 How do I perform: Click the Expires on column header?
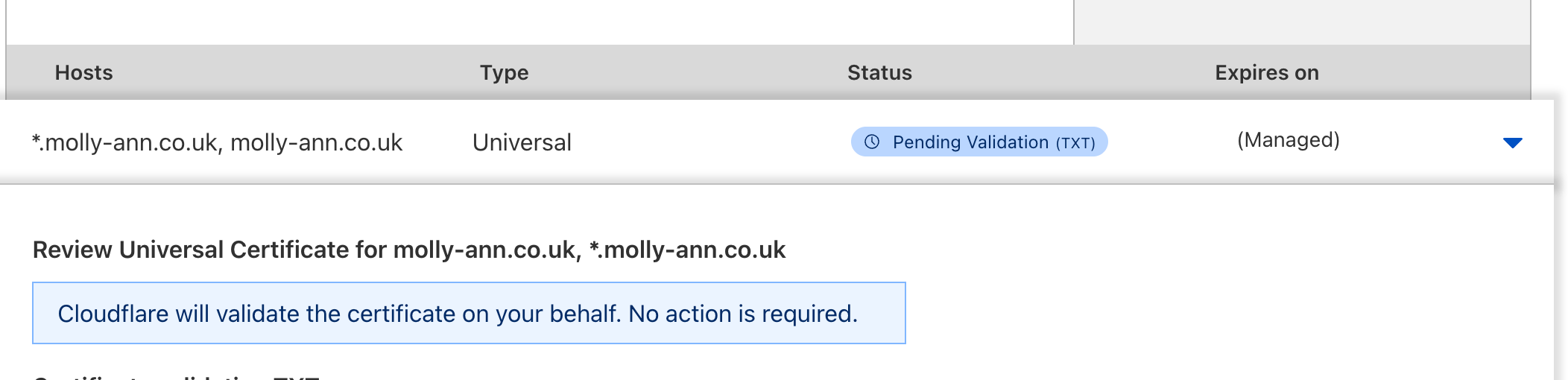(x=1266, y=72)
